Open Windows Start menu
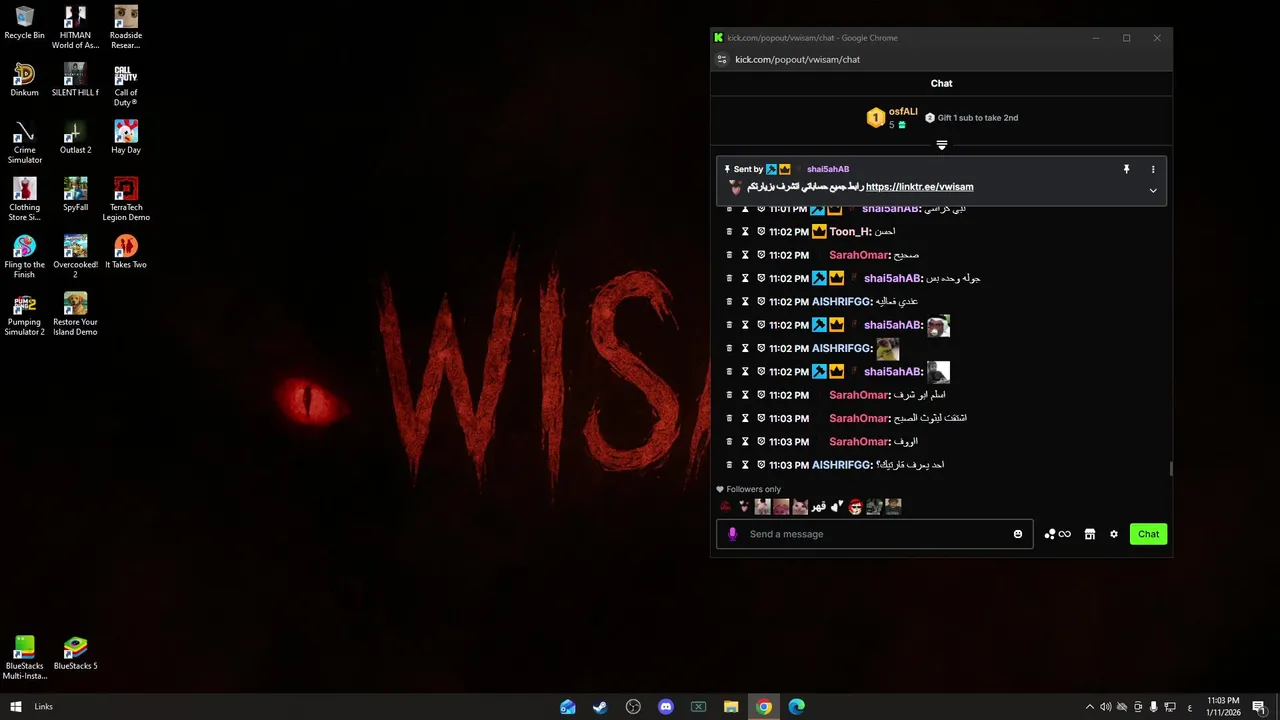The width and height of the screenshot is (1280, 720). (x=16, y=707)
